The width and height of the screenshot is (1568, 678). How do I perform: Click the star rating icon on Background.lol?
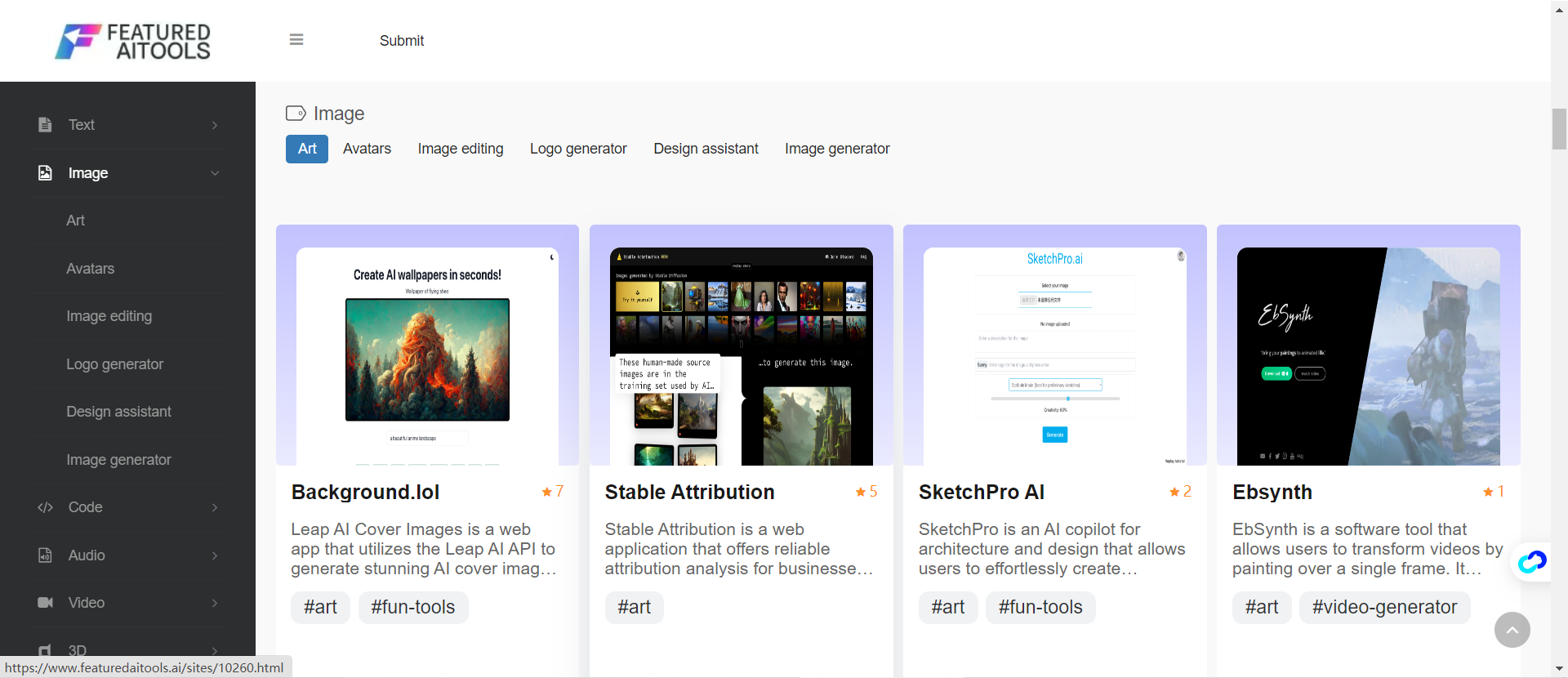click(x=546, y=492)
